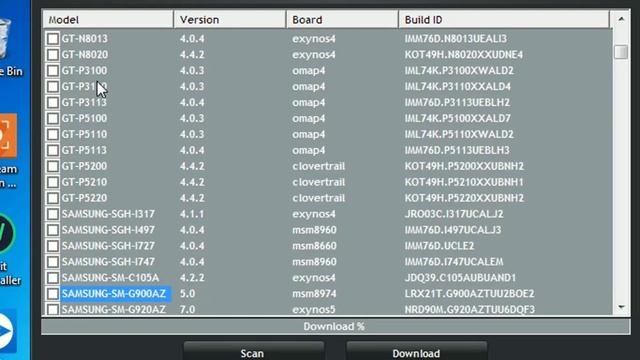This screenshot has width=640, height=360.
Task: Click the Download % progress bar
Action: click(x=335, y=327)
